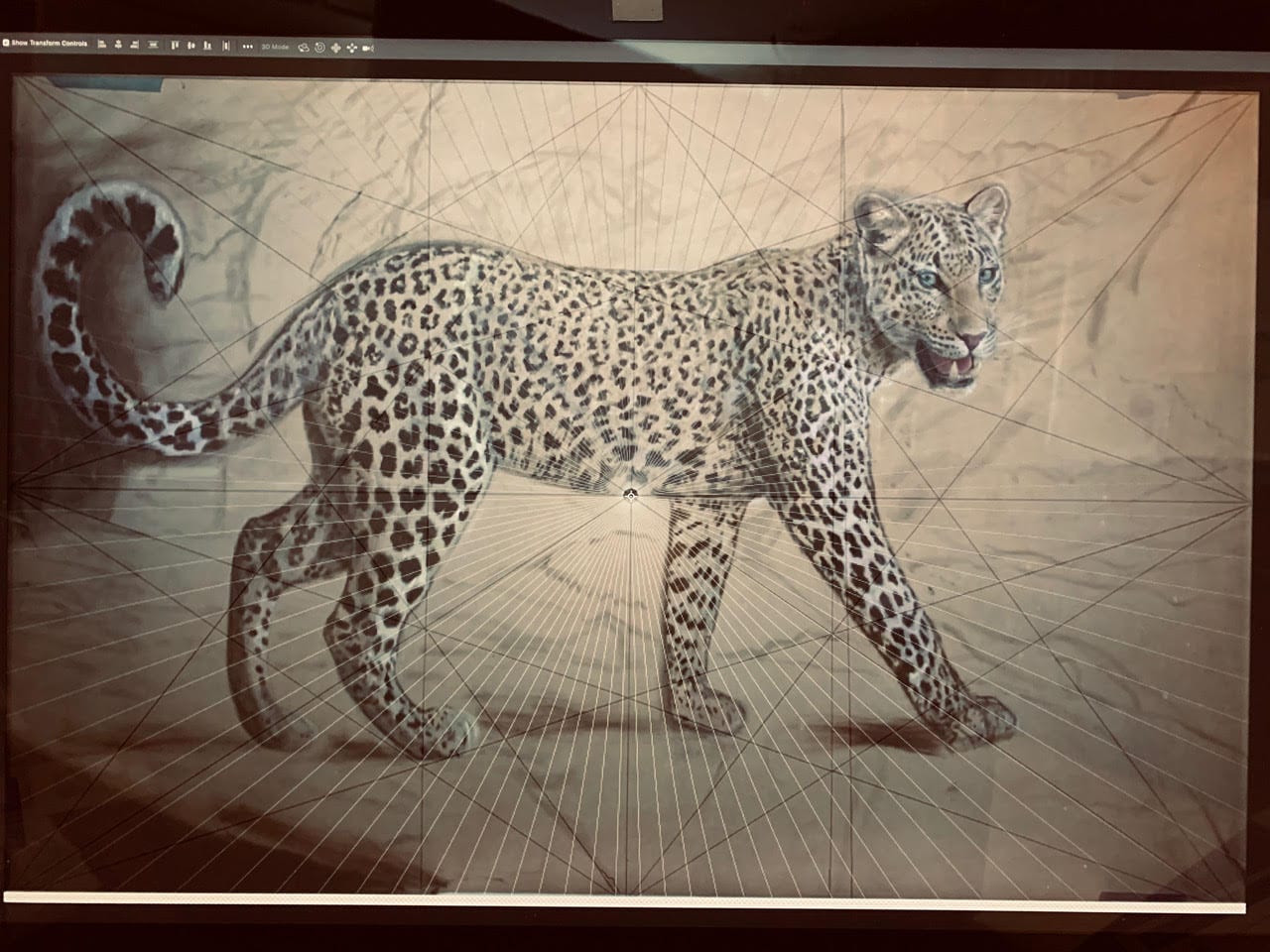The image size is (1270, 952).
Task: Click the Align horizontal centers icon
Action: [118, 44]
